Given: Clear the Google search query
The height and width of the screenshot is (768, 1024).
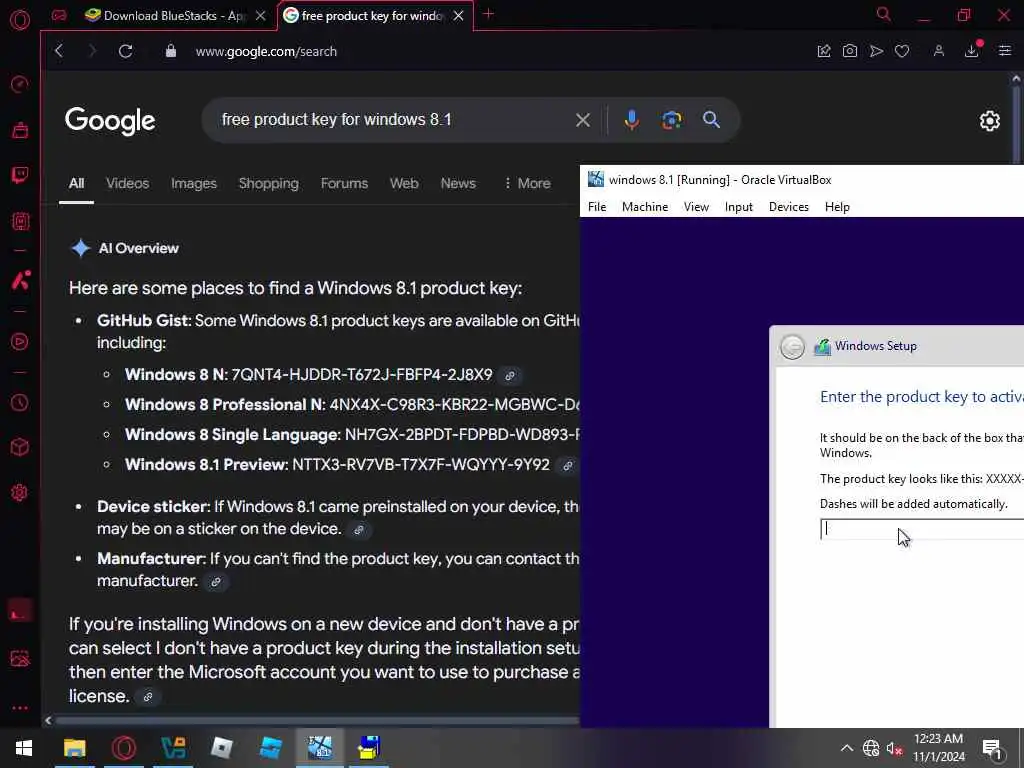Looking at the screenshot, I should coord(583,120).
